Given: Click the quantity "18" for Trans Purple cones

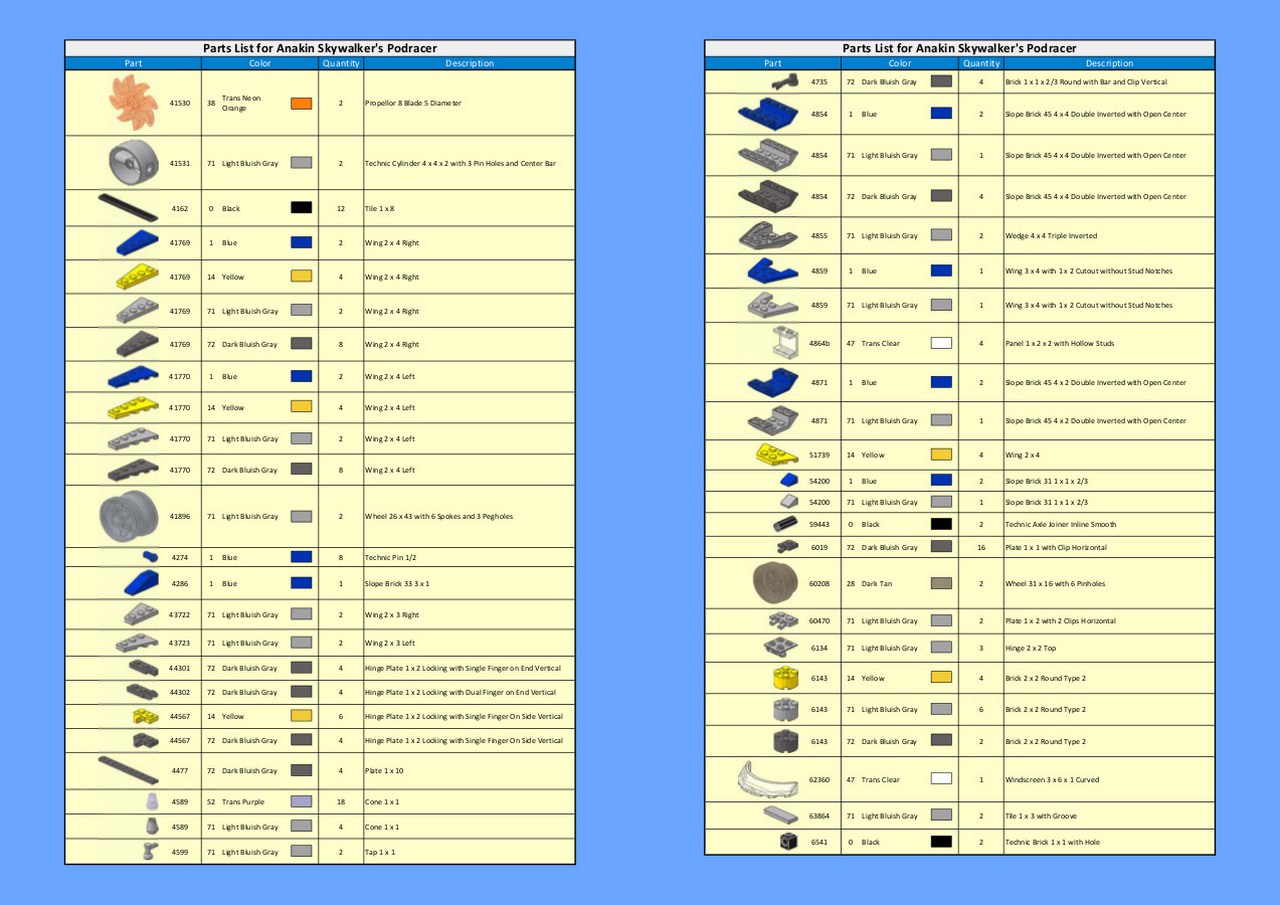Looking at the screenshot, I should pyautogui.click(x=341, y=802).
